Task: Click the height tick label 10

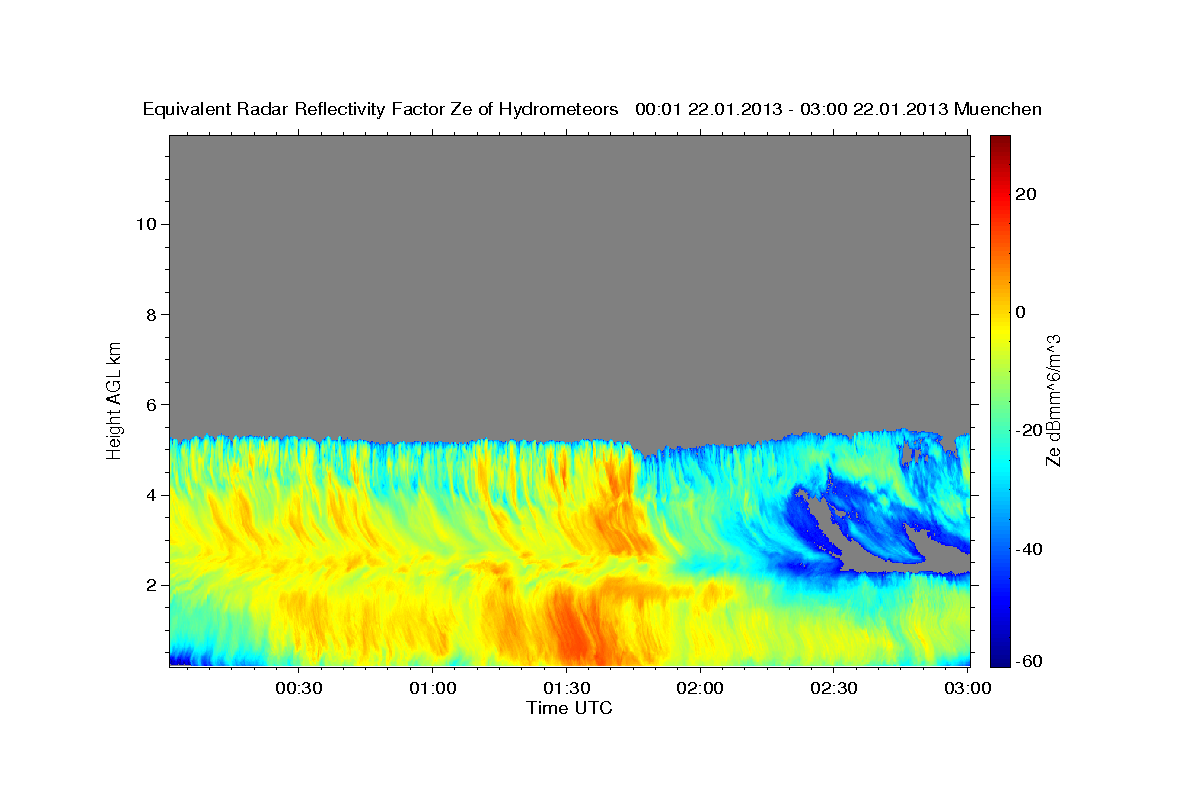Action: coord(146,224)
